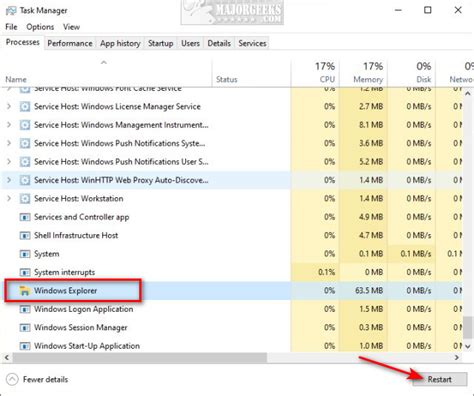Expand Service Host: Windows License Manager Service
Screen dimensions: 474x396
tap(9, 106)
